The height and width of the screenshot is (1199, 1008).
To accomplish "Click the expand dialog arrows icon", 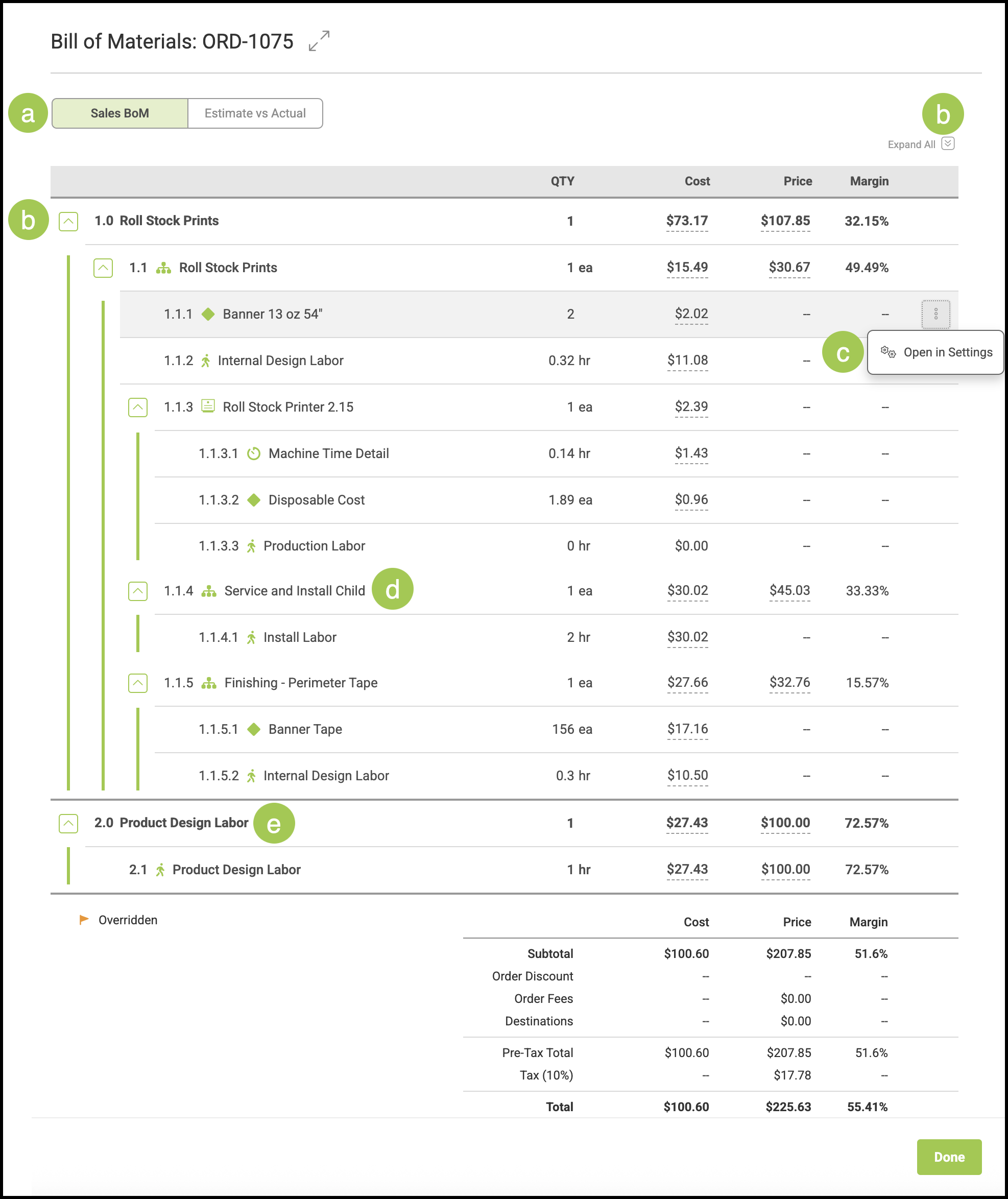I will [x=319, y=41].
